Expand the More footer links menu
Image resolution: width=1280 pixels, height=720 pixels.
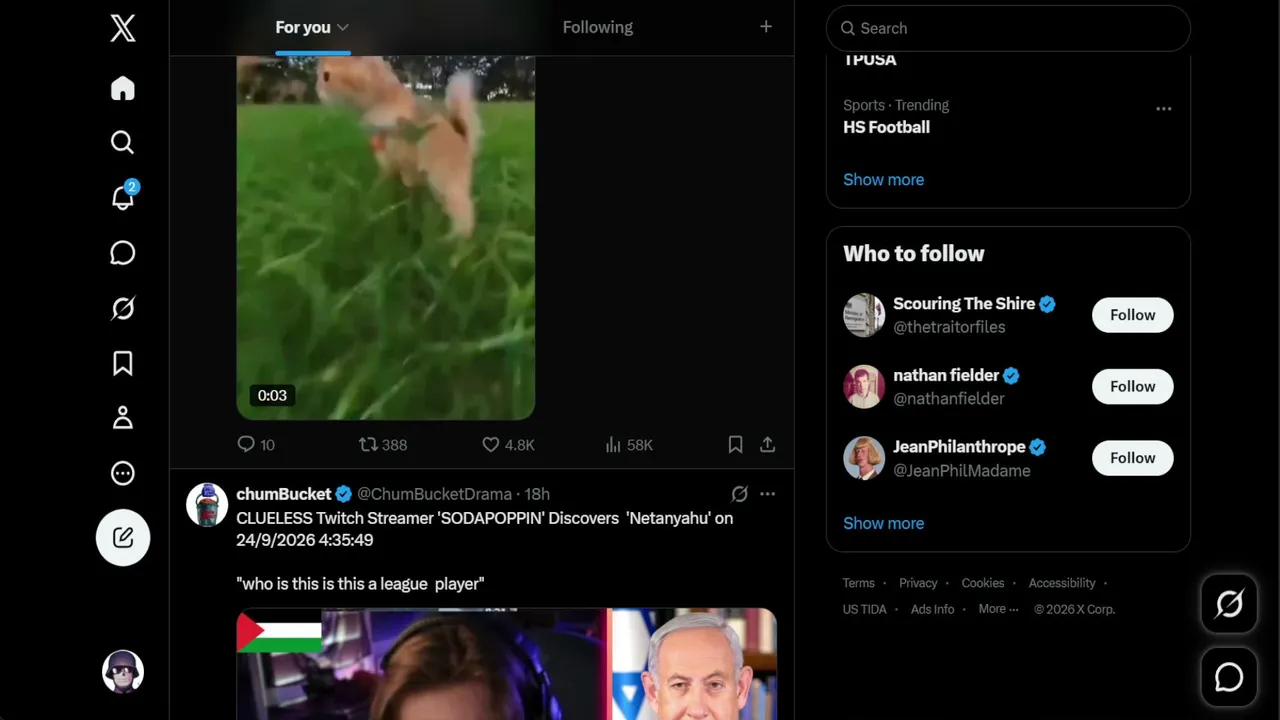click(998, 609)
